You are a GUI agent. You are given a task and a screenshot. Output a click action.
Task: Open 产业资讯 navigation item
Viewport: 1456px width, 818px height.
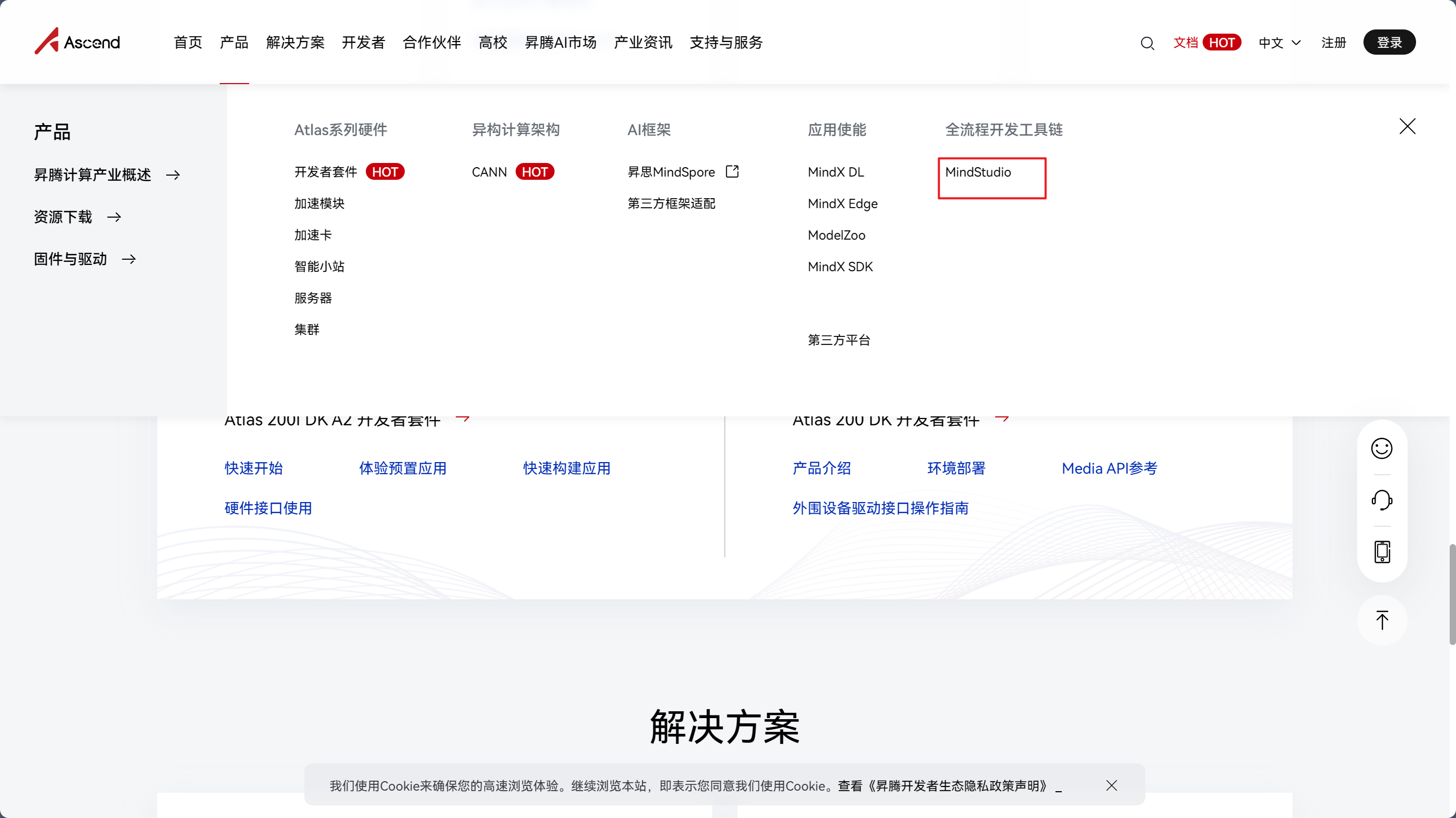[x=643, y=43]
